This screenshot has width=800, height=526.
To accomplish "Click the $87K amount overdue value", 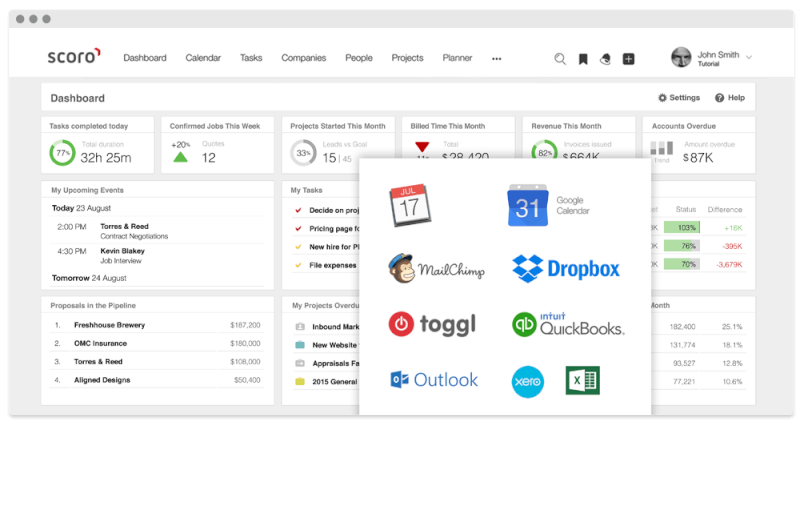I will pos(698,158).
